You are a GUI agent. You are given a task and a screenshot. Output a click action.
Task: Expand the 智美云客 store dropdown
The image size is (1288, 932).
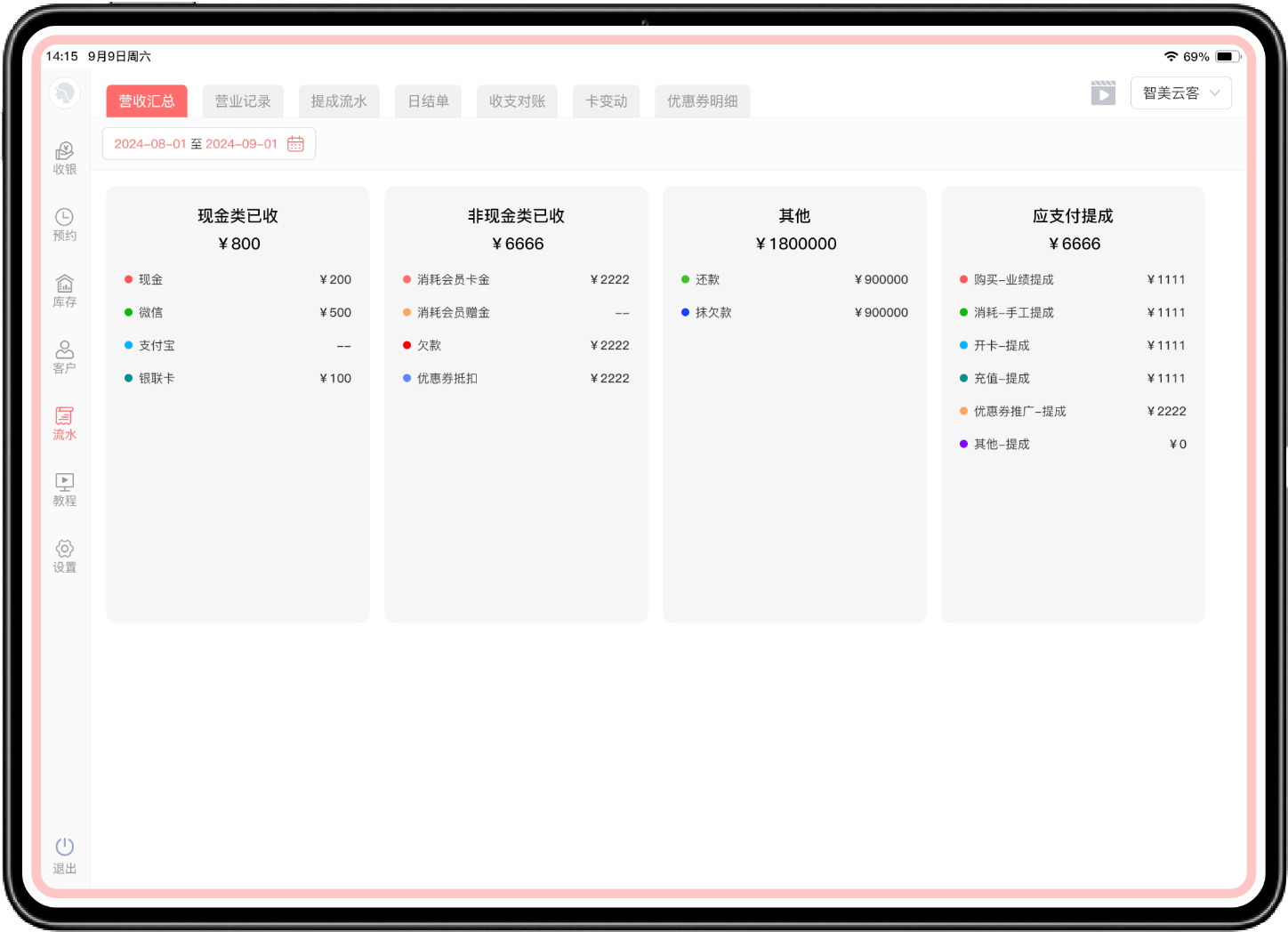(x=1180, y=93)
